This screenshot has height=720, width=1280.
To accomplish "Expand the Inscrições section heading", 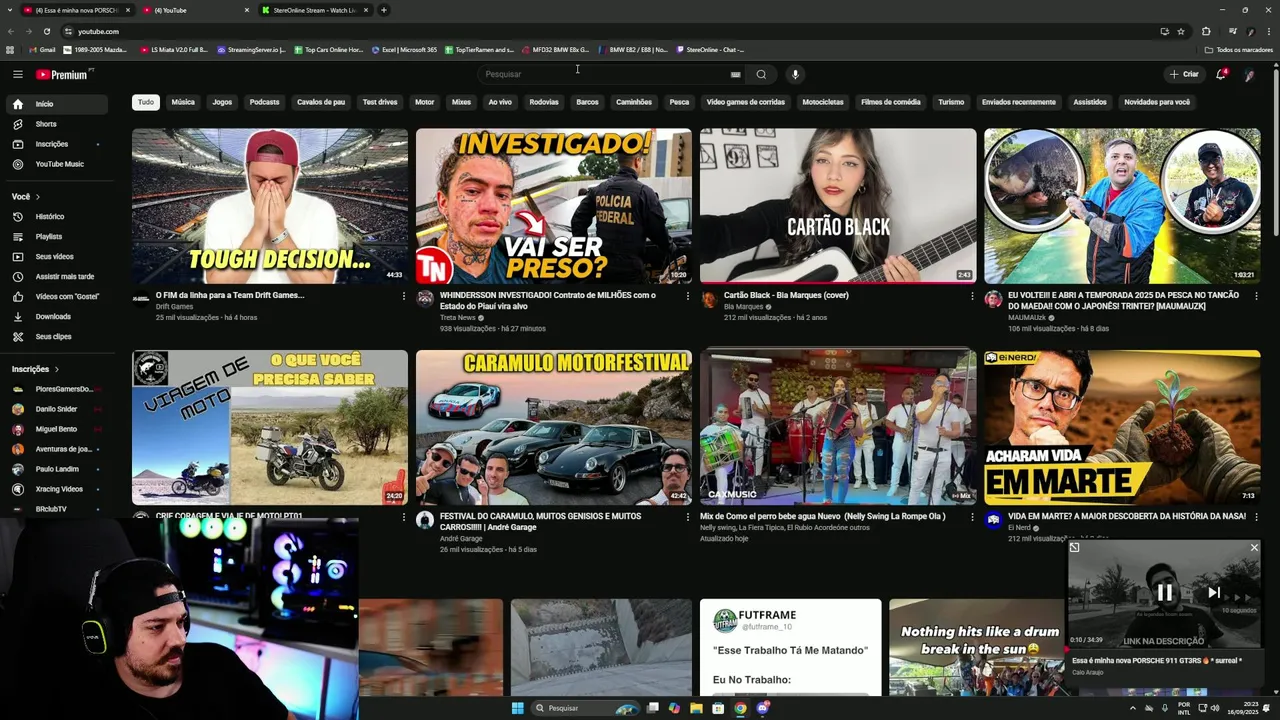I will click(36, 369).
